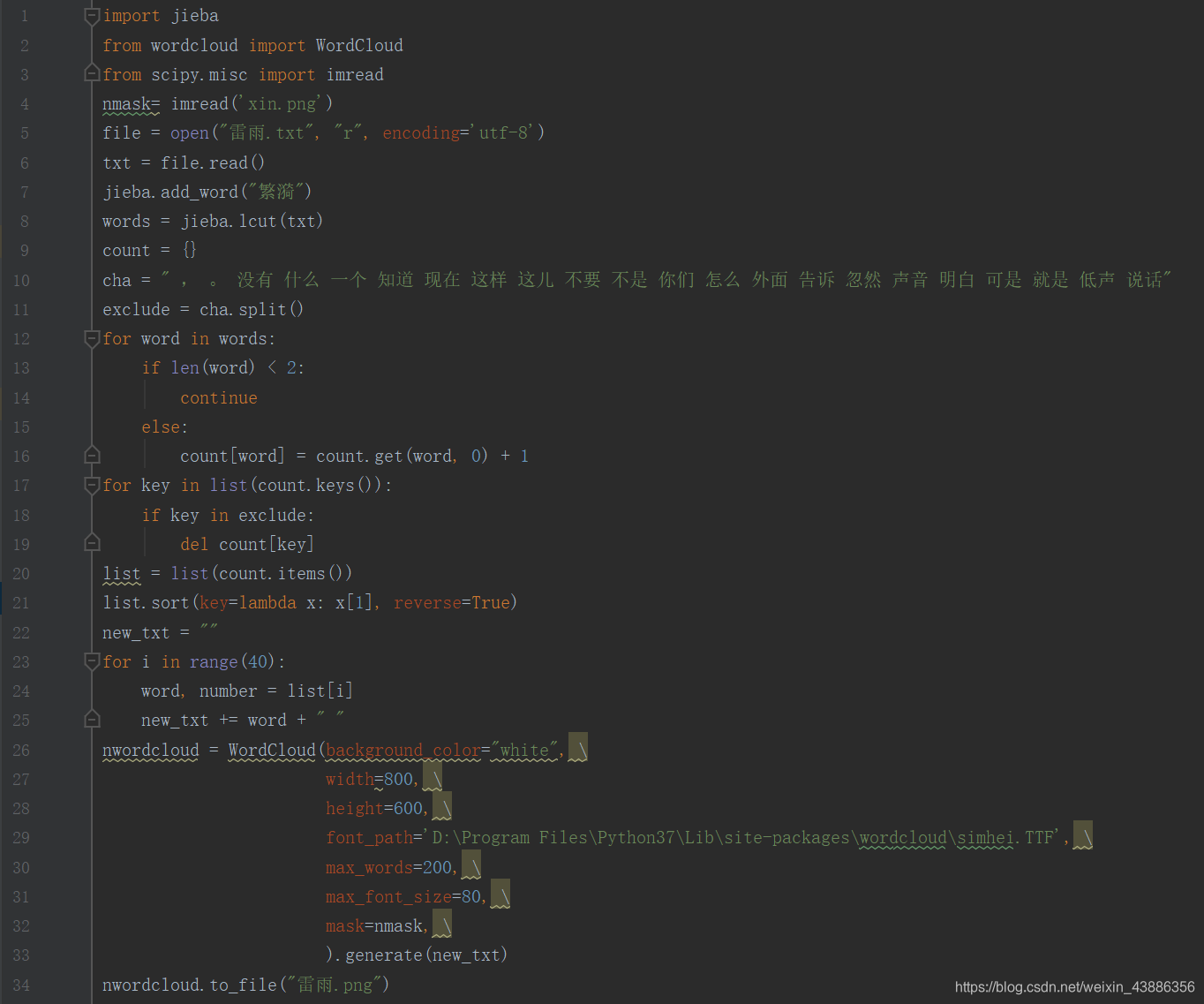The width and height of the screenshot is (1204, 1004).
Task: Click line number 21 in gutter
Action: (21, 603)
